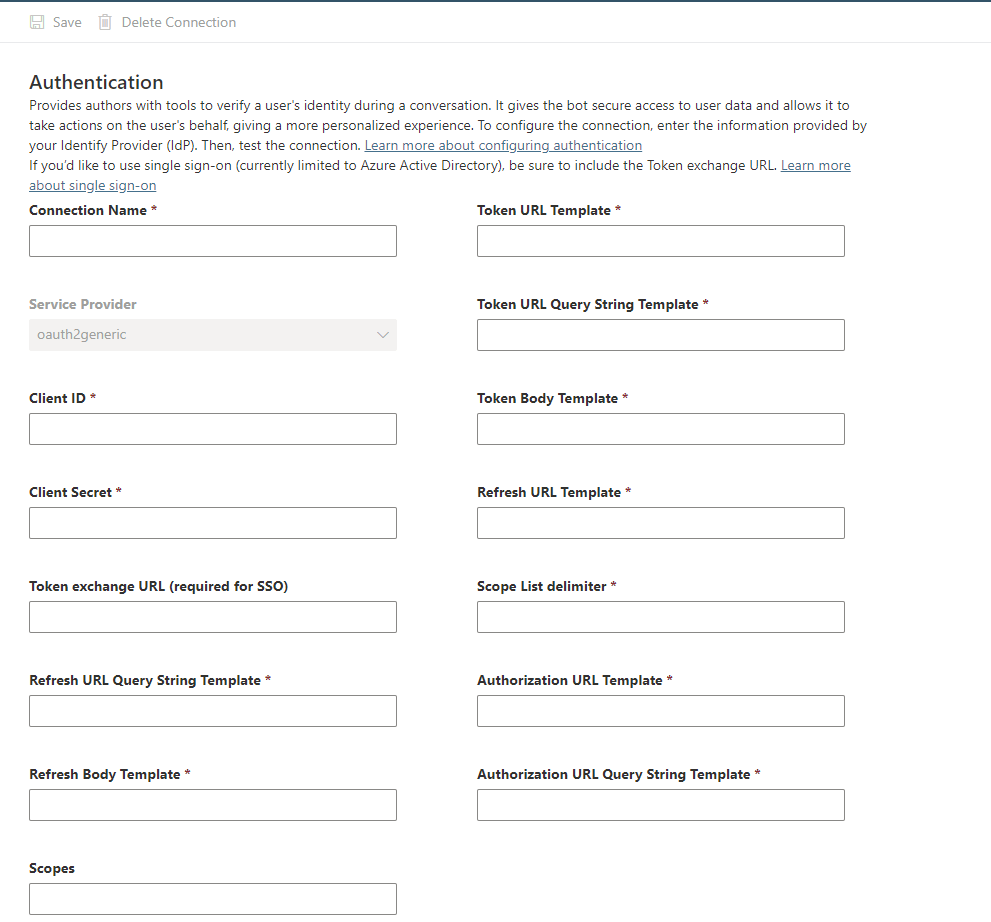Click the Refresh URL Template label
This screenshot has width=991, height=922.
[x=549, y=492]
